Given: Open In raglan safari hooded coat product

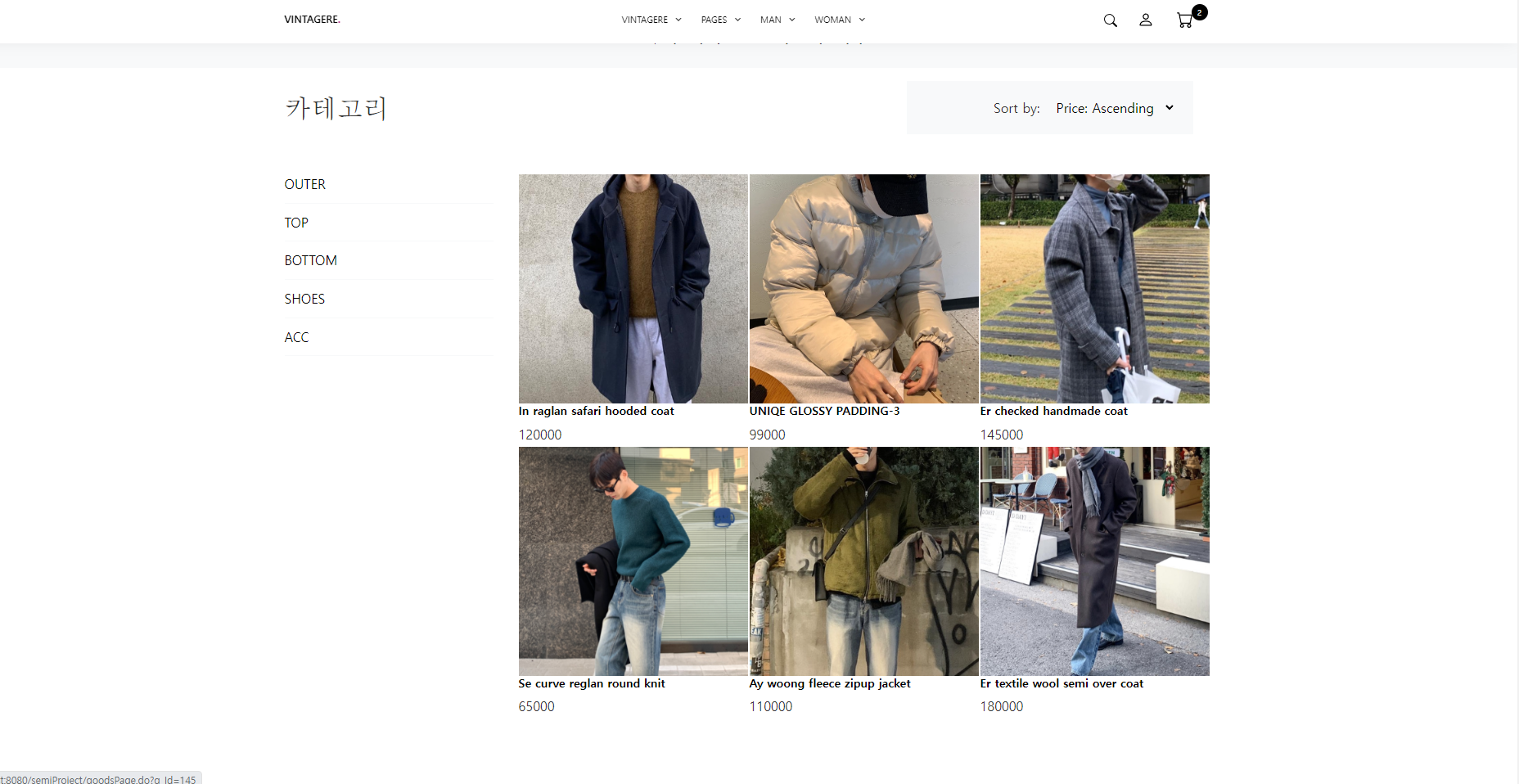Looking at the screenshot, I should point(632,289).
